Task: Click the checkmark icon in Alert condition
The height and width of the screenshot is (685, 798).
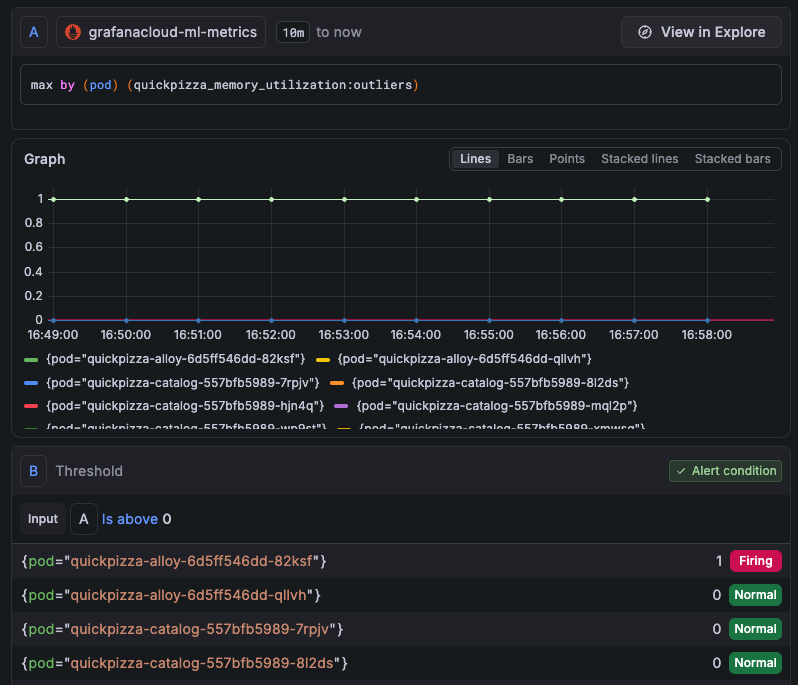Action: [681, 471]
